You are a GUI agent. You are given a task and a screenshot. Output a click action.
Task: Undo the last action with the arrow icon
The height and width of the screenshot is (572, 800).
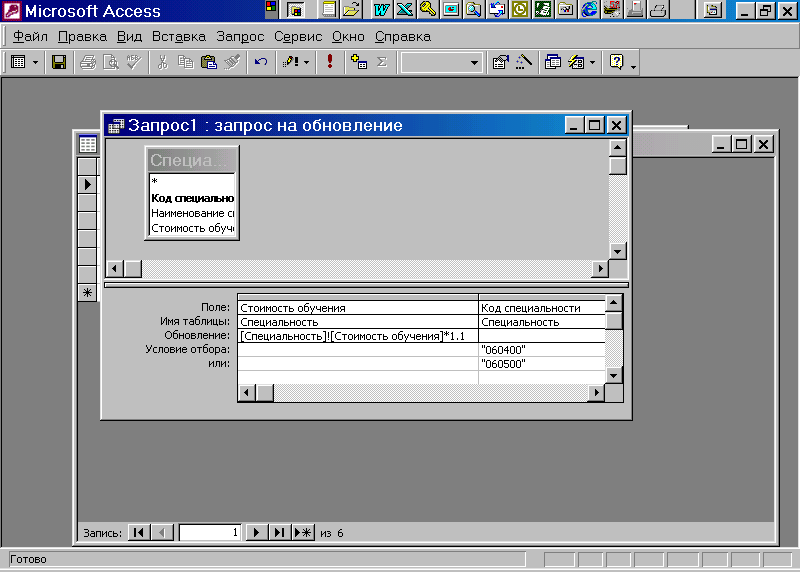tap(261, 62)
